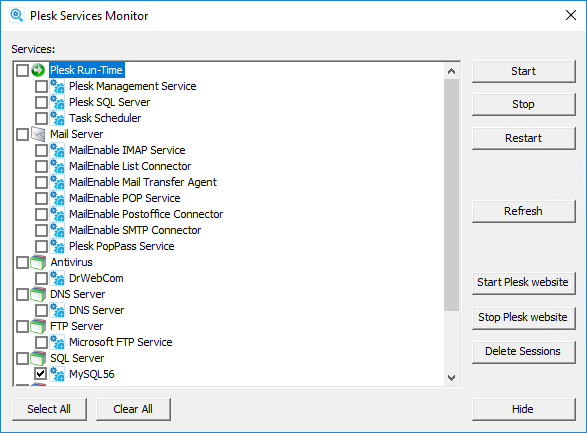
Task: Click the green arrow Plesk Run-Time icon
Action: (38, 70)
